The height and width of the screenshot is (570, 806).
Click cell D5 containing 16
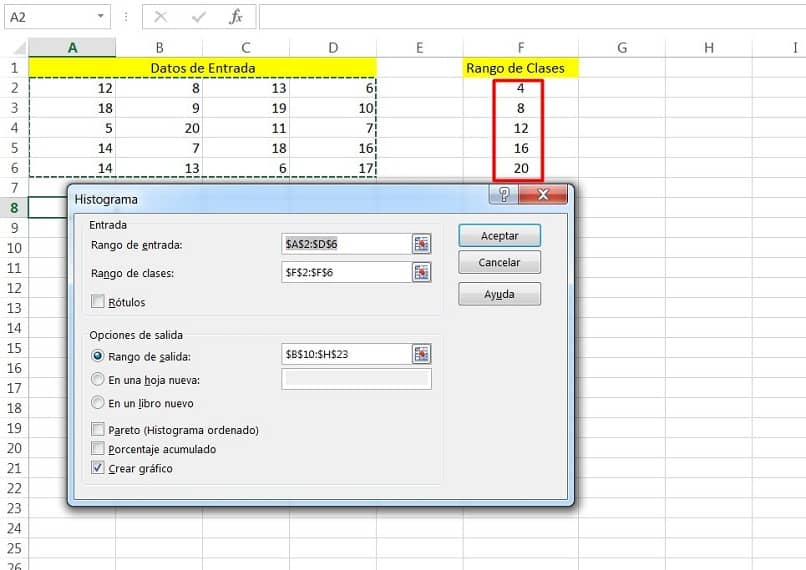click(333, 148)
